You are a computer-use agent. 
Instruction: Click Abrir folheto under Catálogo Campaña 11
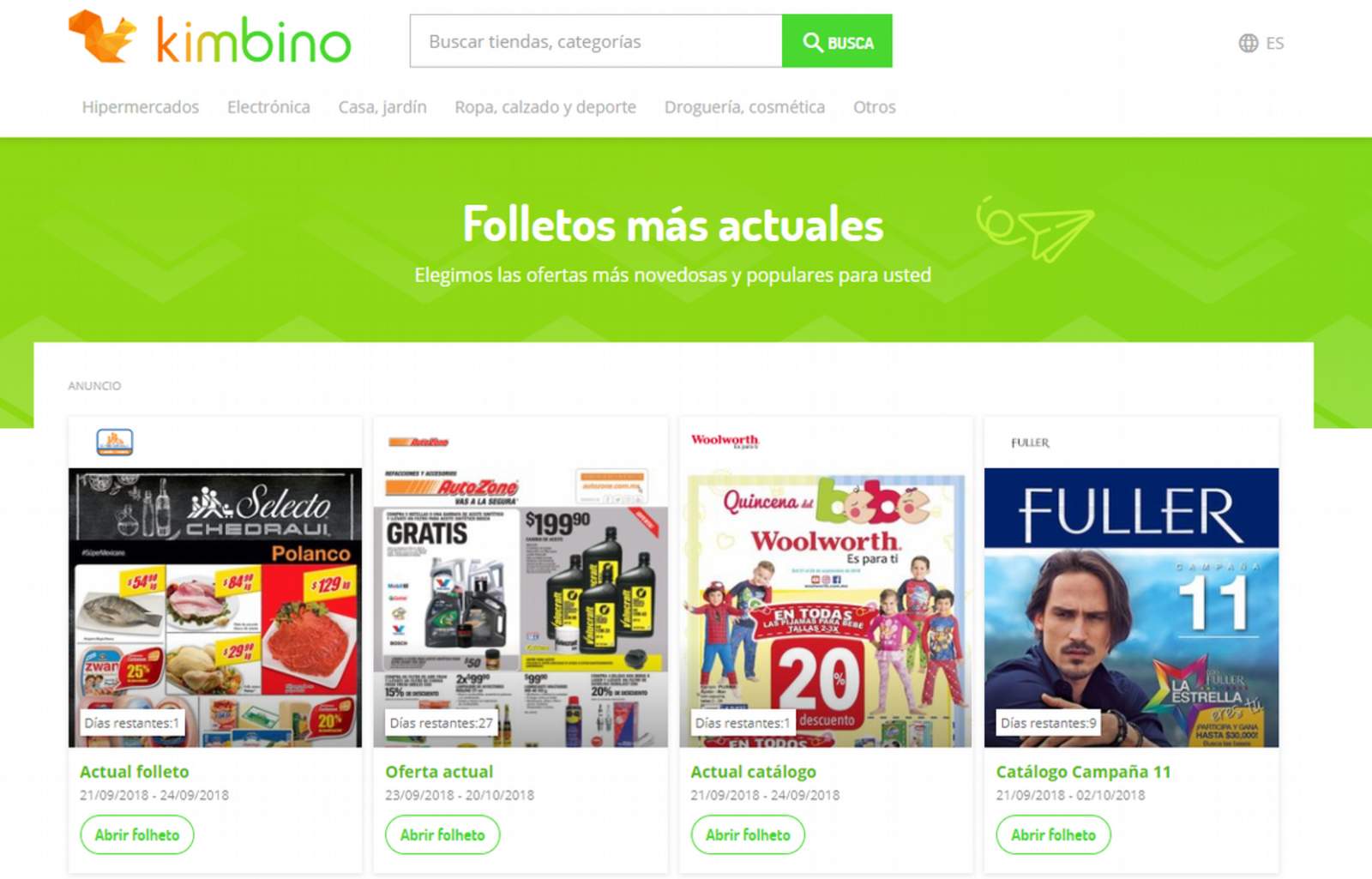1053,834
